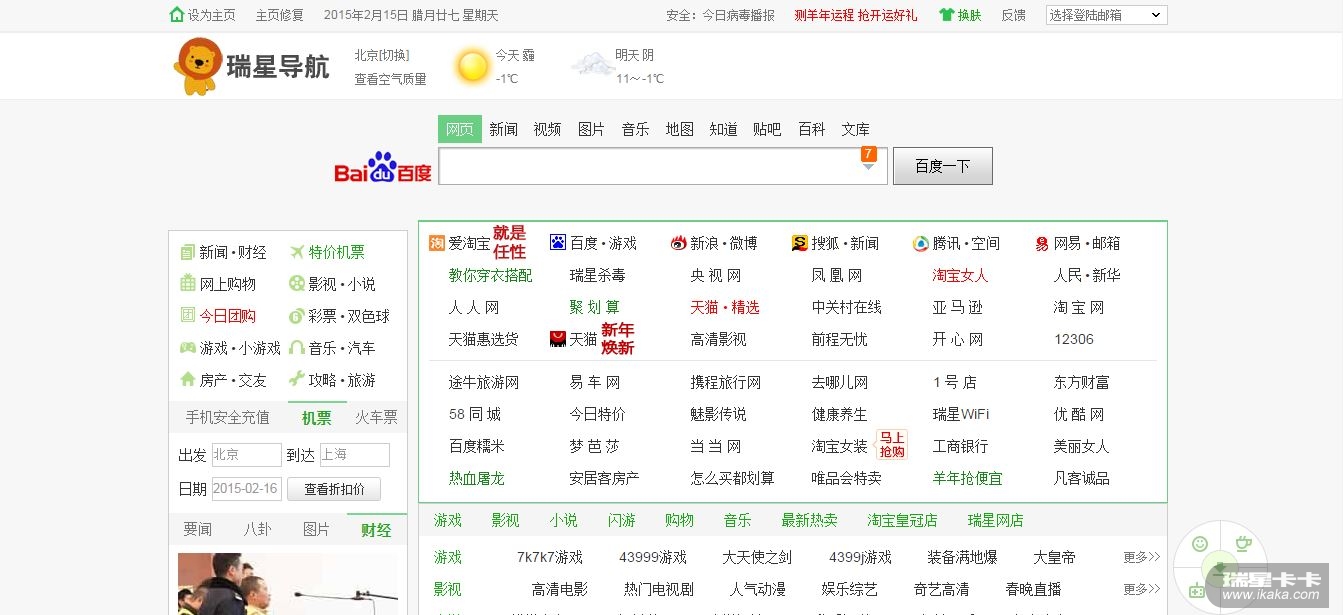1343x615 pixels.
Task: Open the 最新热卖 category tab
Action: [x=809, y=520]
